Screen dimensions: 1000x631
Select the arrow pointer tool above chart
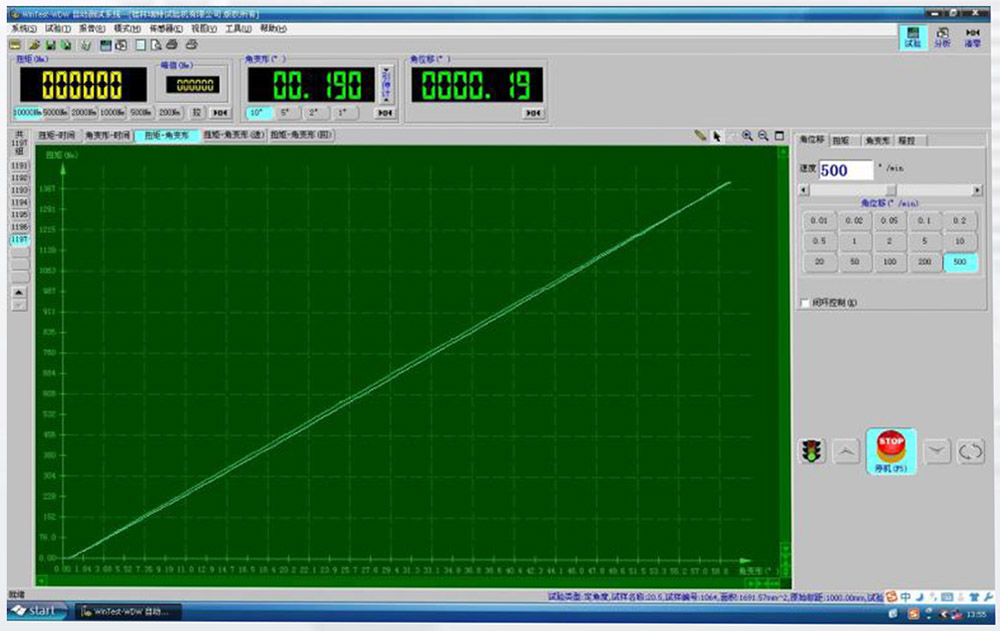716,136
